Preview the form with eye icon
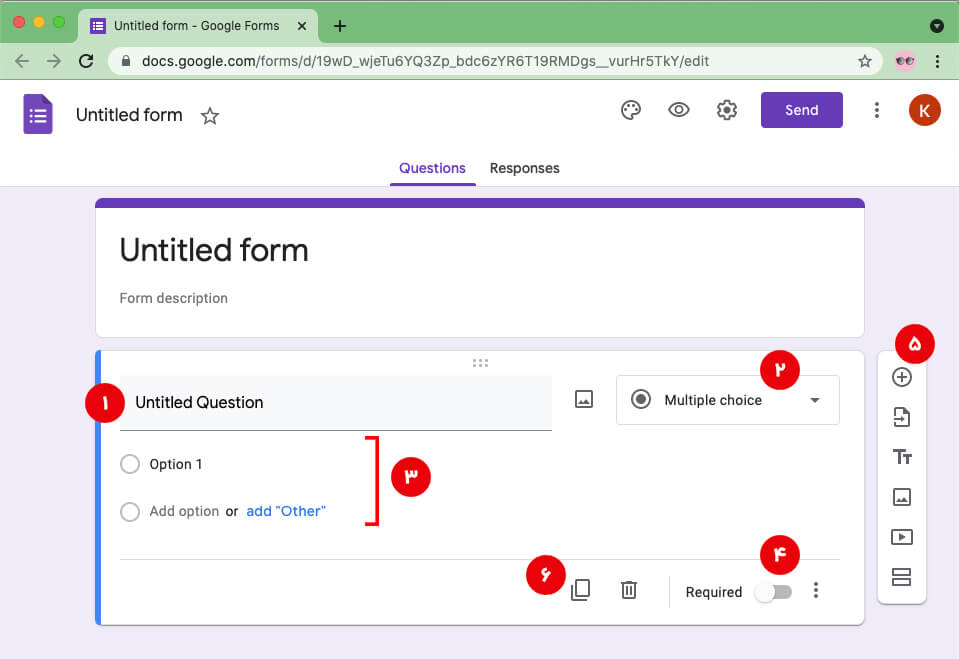959x659 pixels. click(678, 110)
